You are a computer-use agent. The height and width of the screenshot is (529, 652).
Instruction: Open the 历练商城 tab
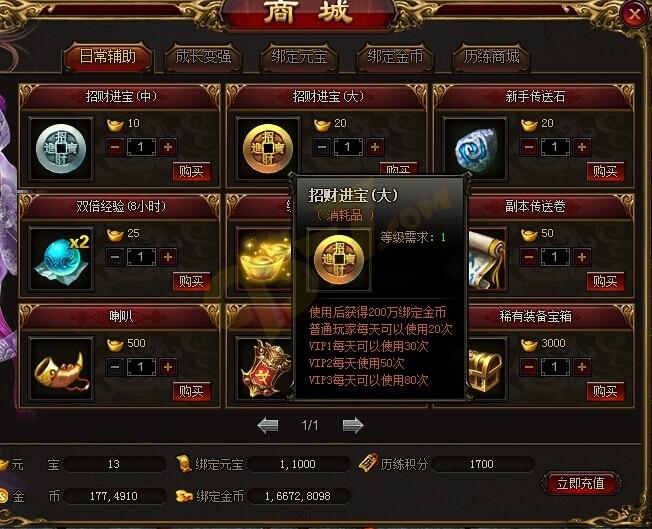[491, 57]
